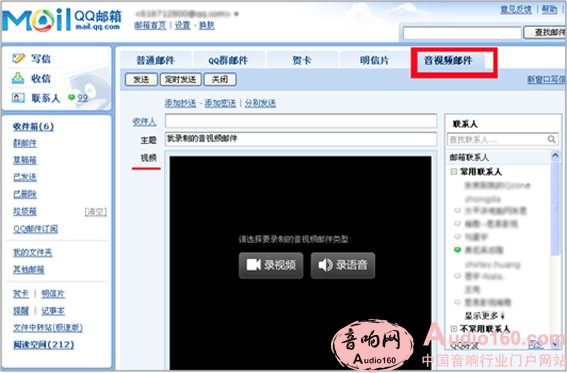Click the speaker record voice icon
The image size is (567, 373).
[x=325, y=265]
